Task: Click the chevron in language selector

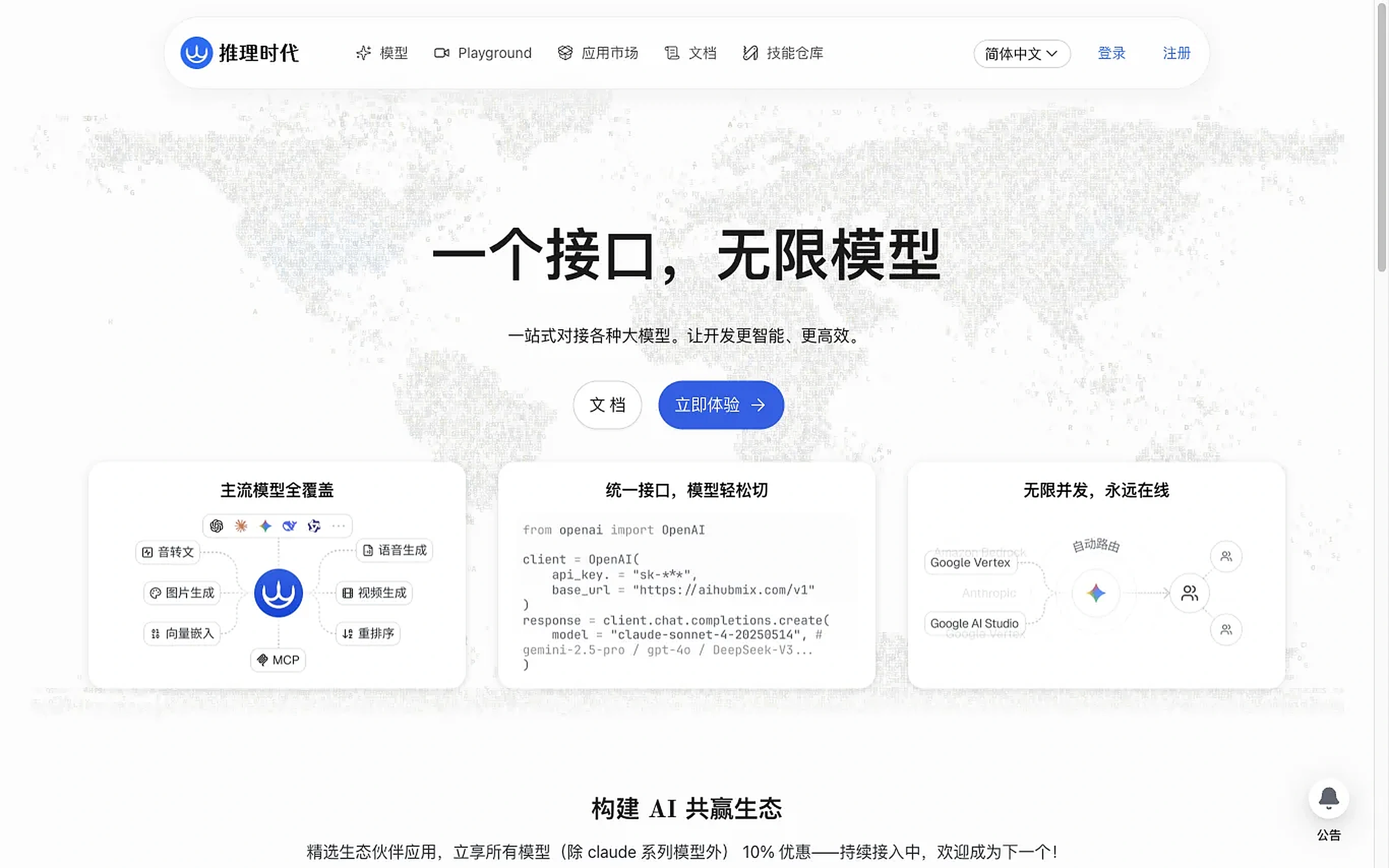Action: [1052, 53]
